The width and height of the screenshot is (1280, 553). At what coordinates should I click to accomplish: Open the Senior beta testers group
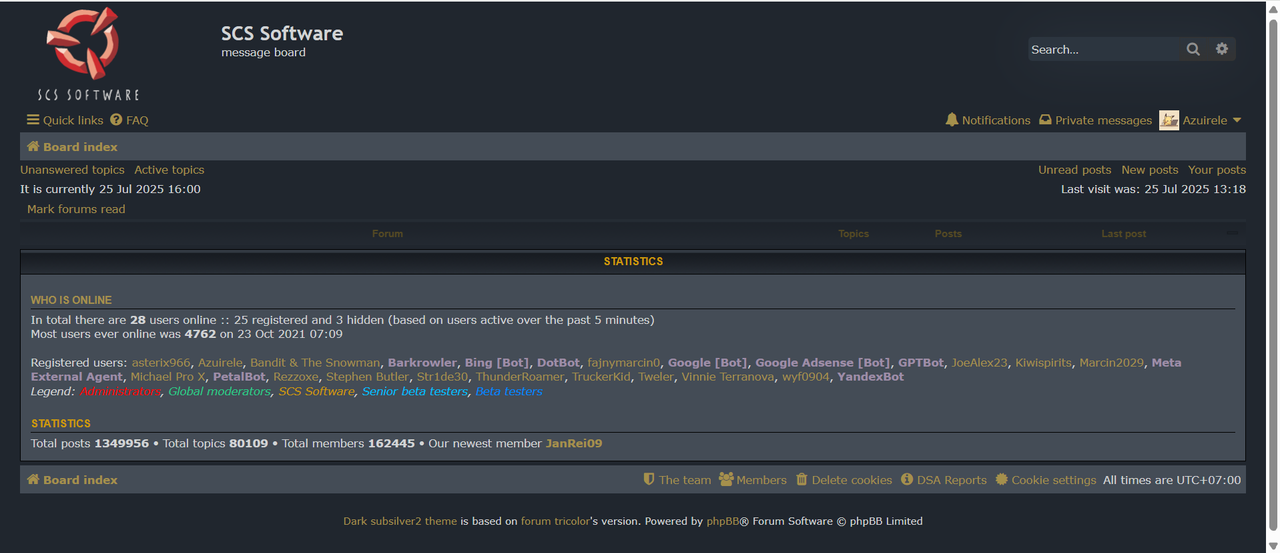[415, 392]
